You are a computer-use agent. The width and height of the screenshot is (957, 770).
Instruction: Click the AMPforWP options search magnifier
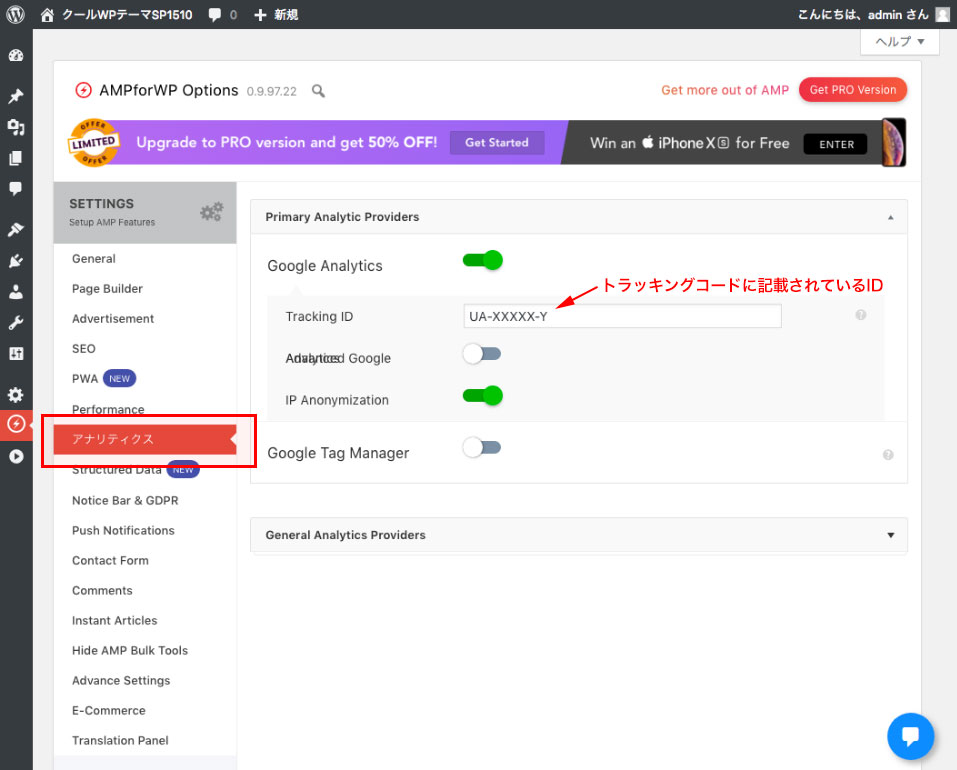(318, 91)
